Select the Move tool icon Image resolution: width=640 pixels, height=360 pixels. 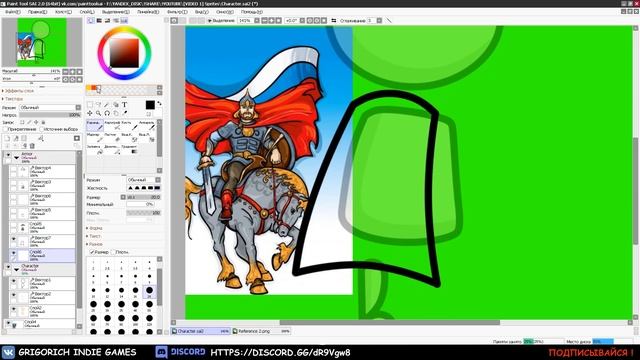(x=90, y=113)
